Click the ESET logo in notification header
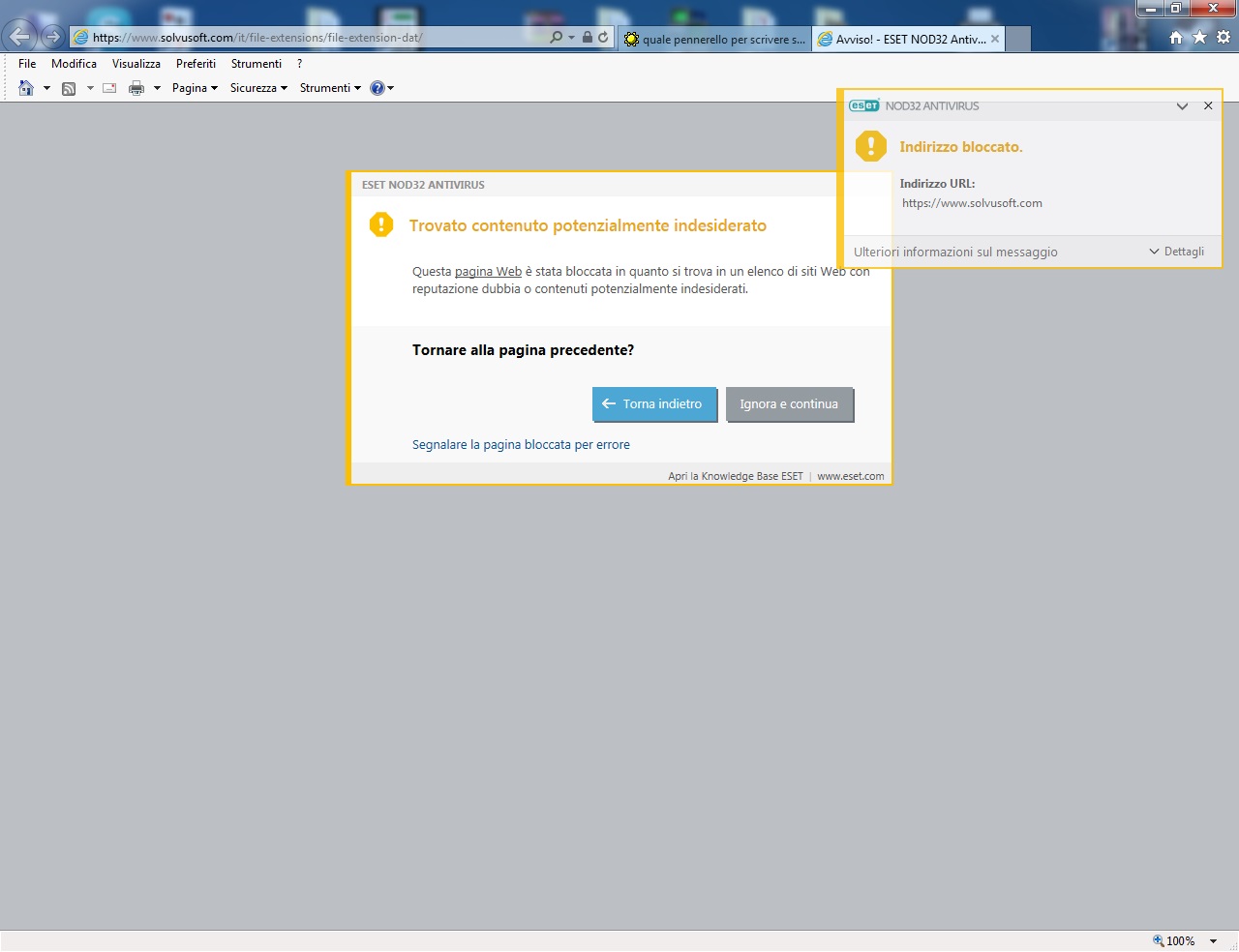 pos(863,105)
